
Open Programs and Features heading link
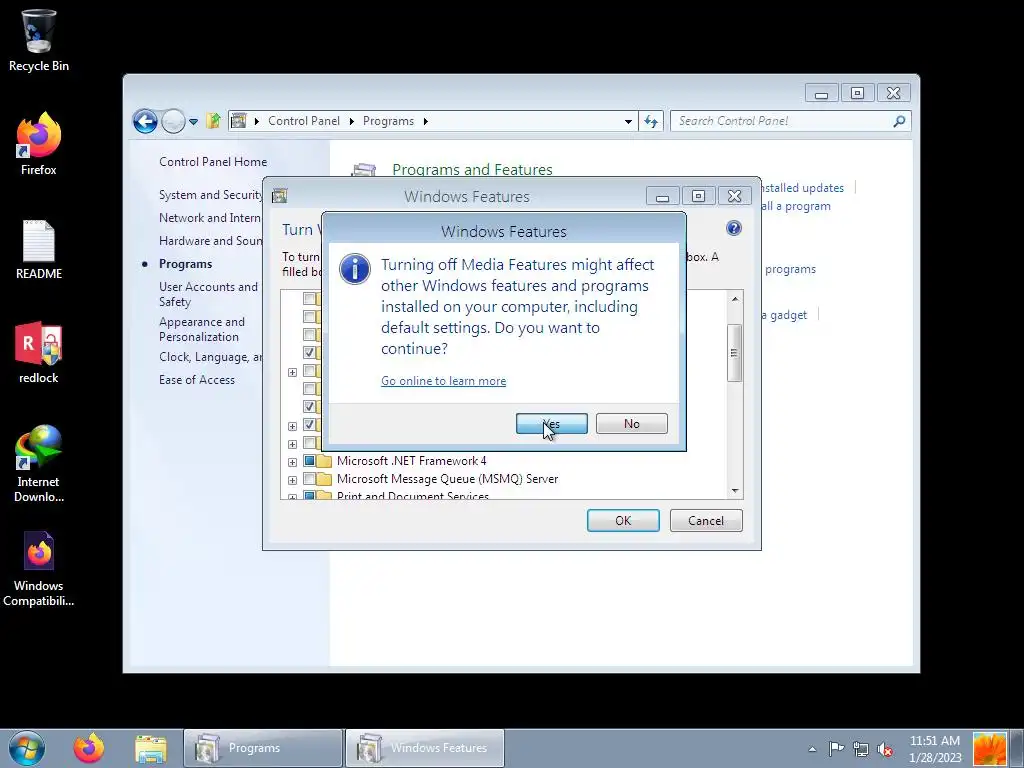472,169
